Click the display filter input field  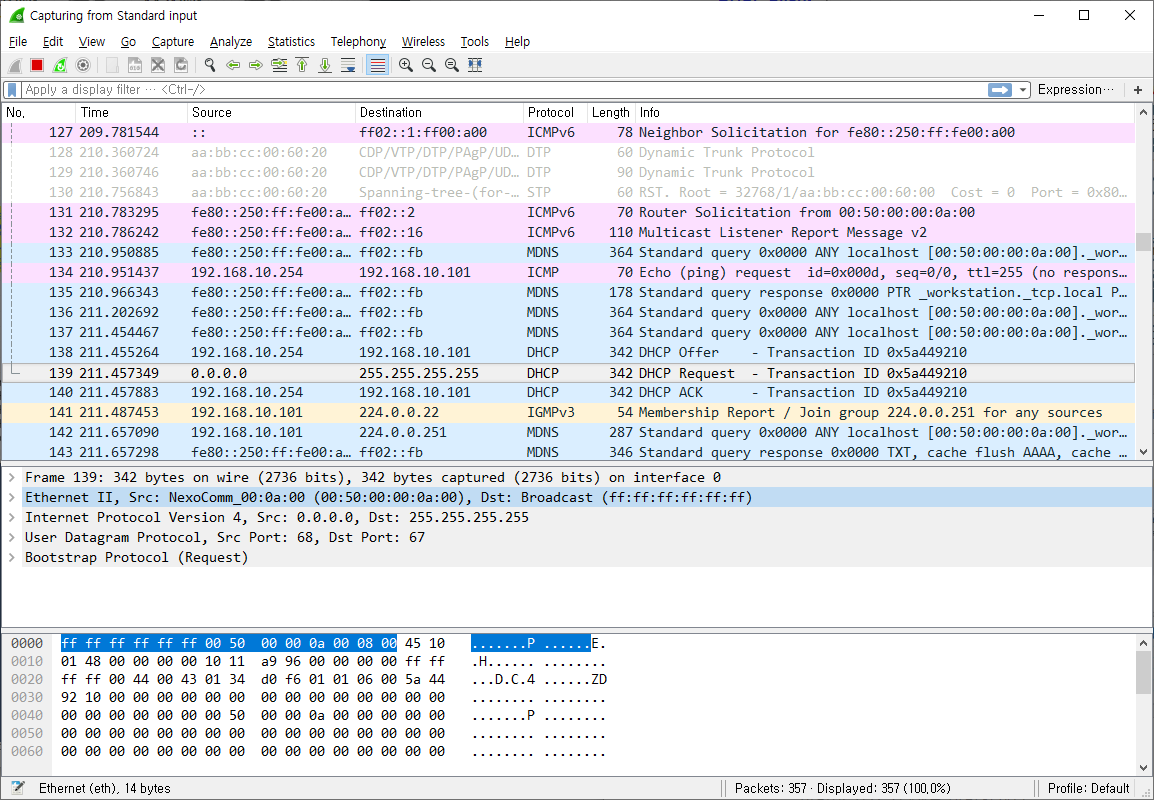click(504, 90)
